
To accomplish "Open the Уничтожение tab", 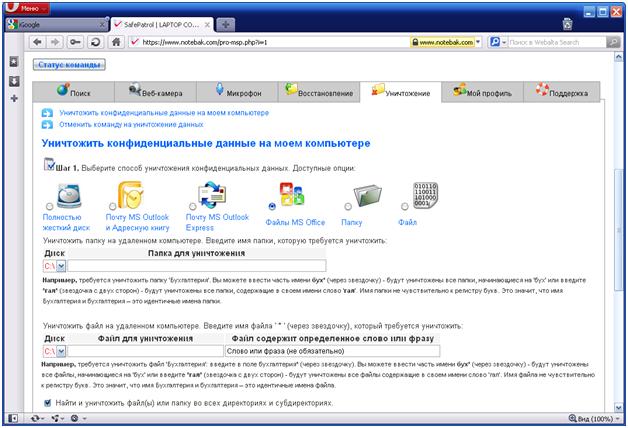I will pos(401,92).
